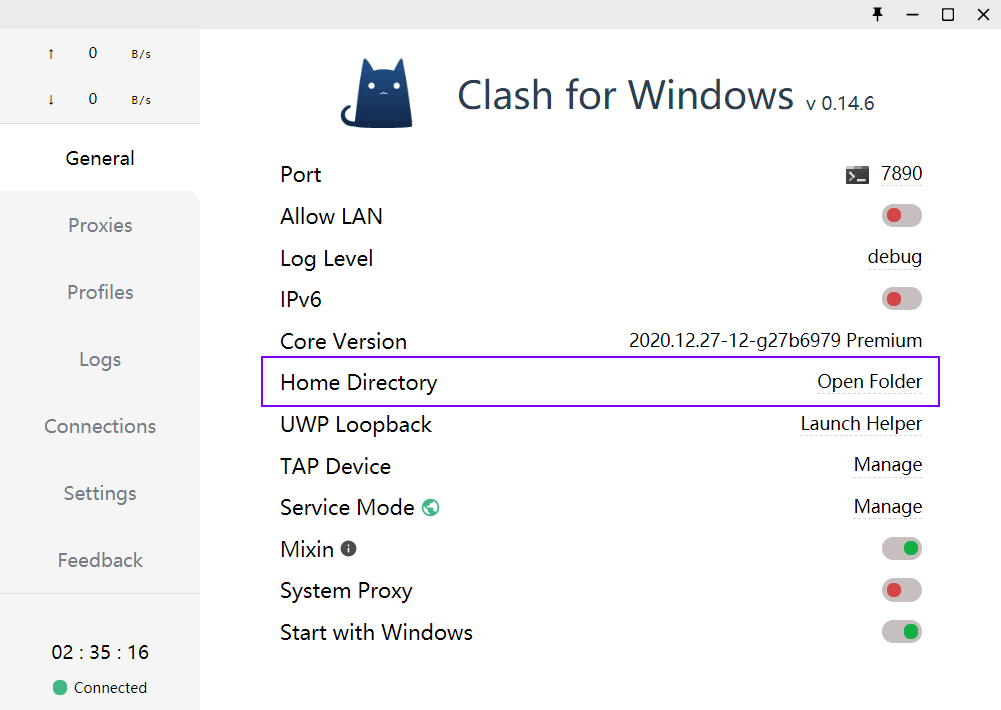Open the Connections tab
The height and width of the screenshot is (710, 1001).
(x=100, y=426)
